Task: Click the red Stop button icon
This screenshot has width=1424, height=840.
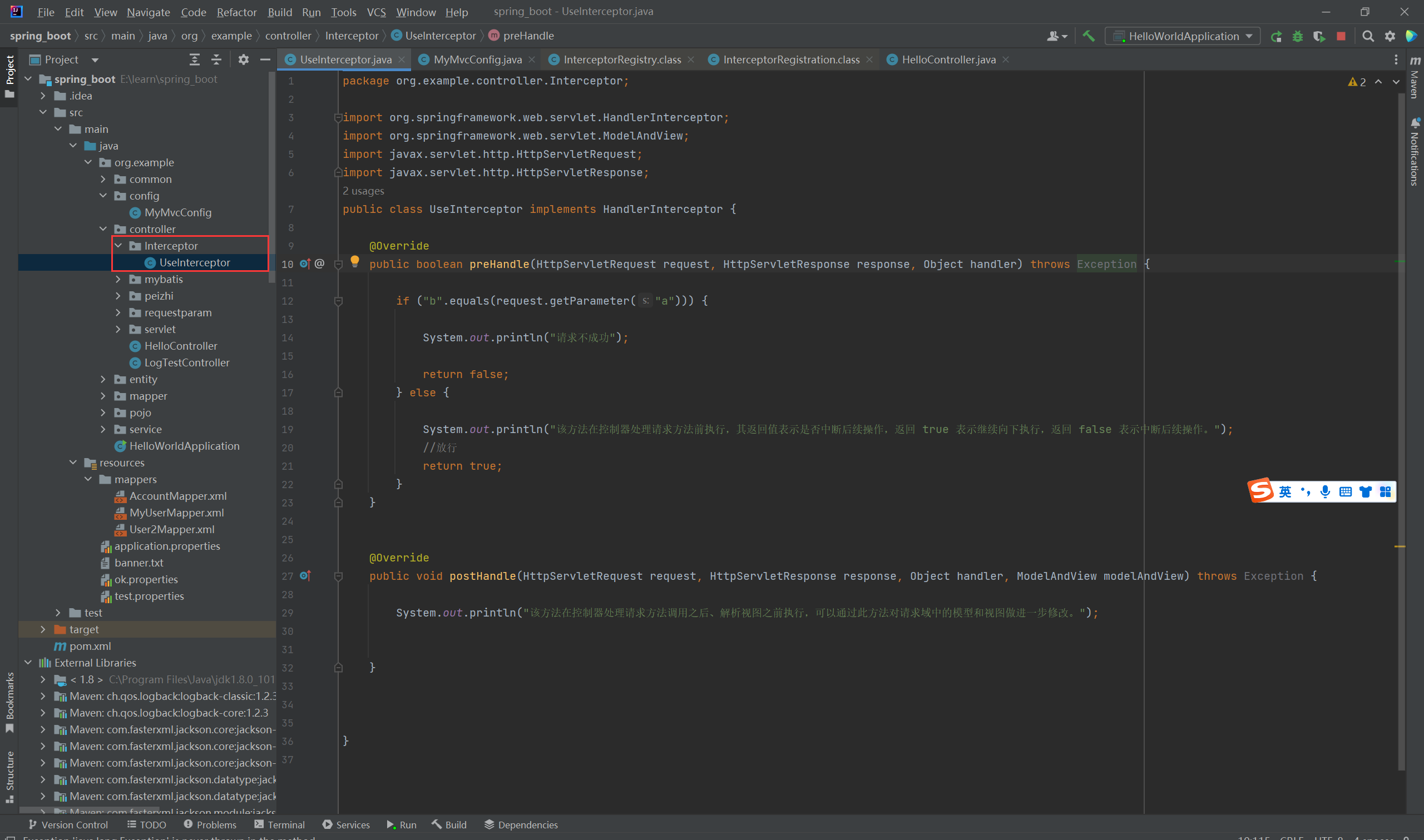Action: tap(1341, 36)
